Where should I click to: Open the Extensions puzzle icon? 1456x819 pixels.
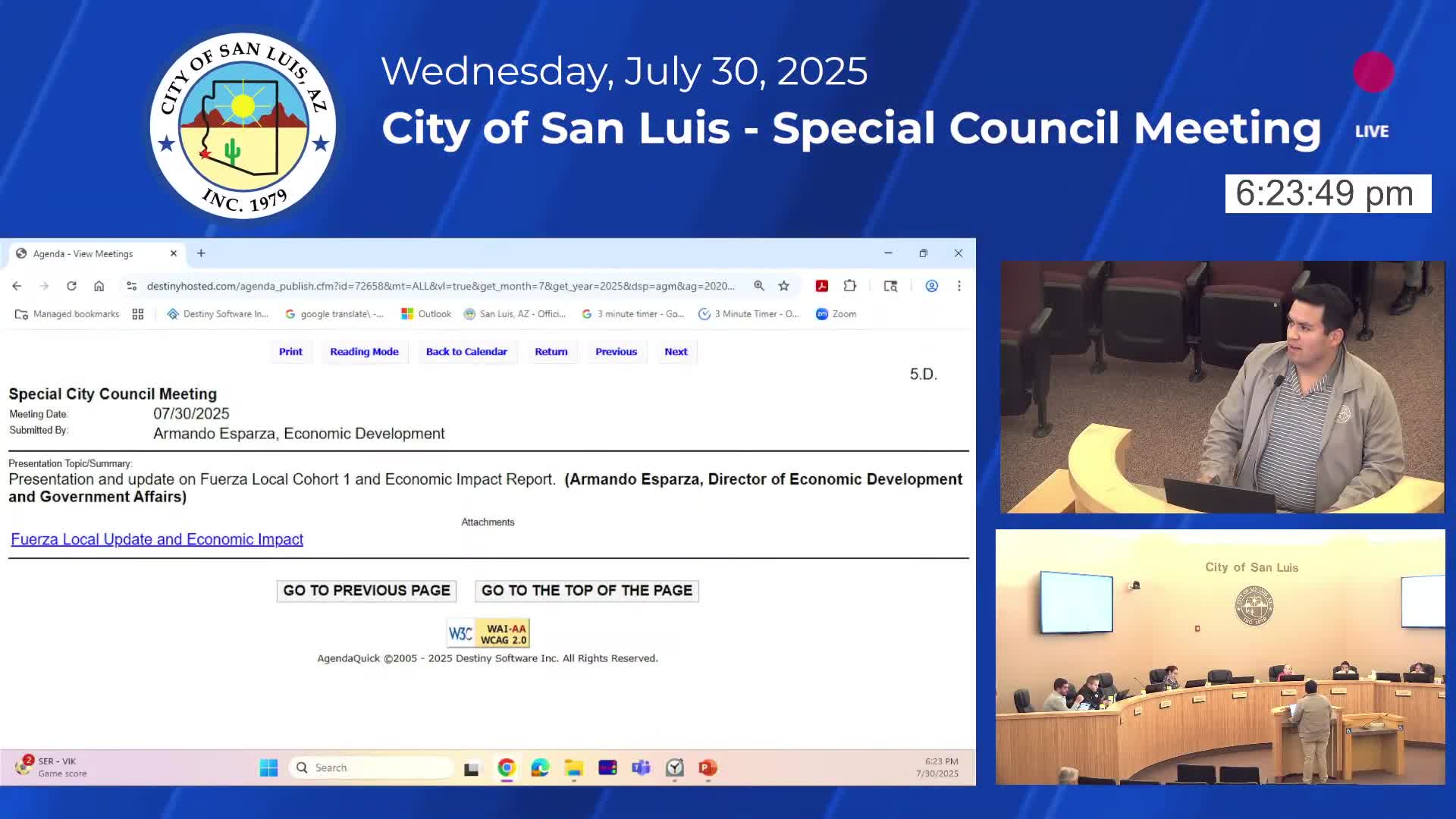tap(849, 286)
